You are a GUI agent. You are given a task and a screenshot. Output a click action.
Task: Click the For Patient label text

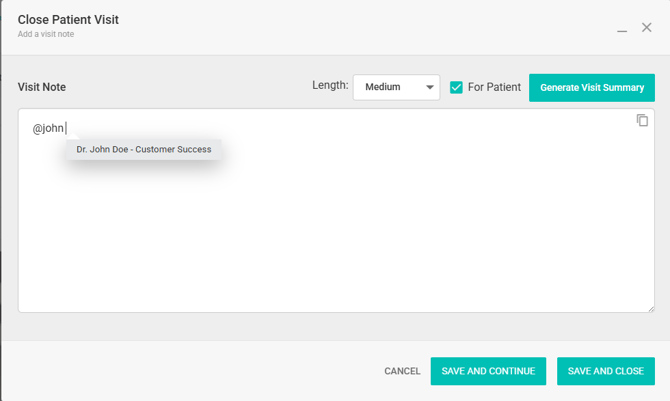pos(494,88)
